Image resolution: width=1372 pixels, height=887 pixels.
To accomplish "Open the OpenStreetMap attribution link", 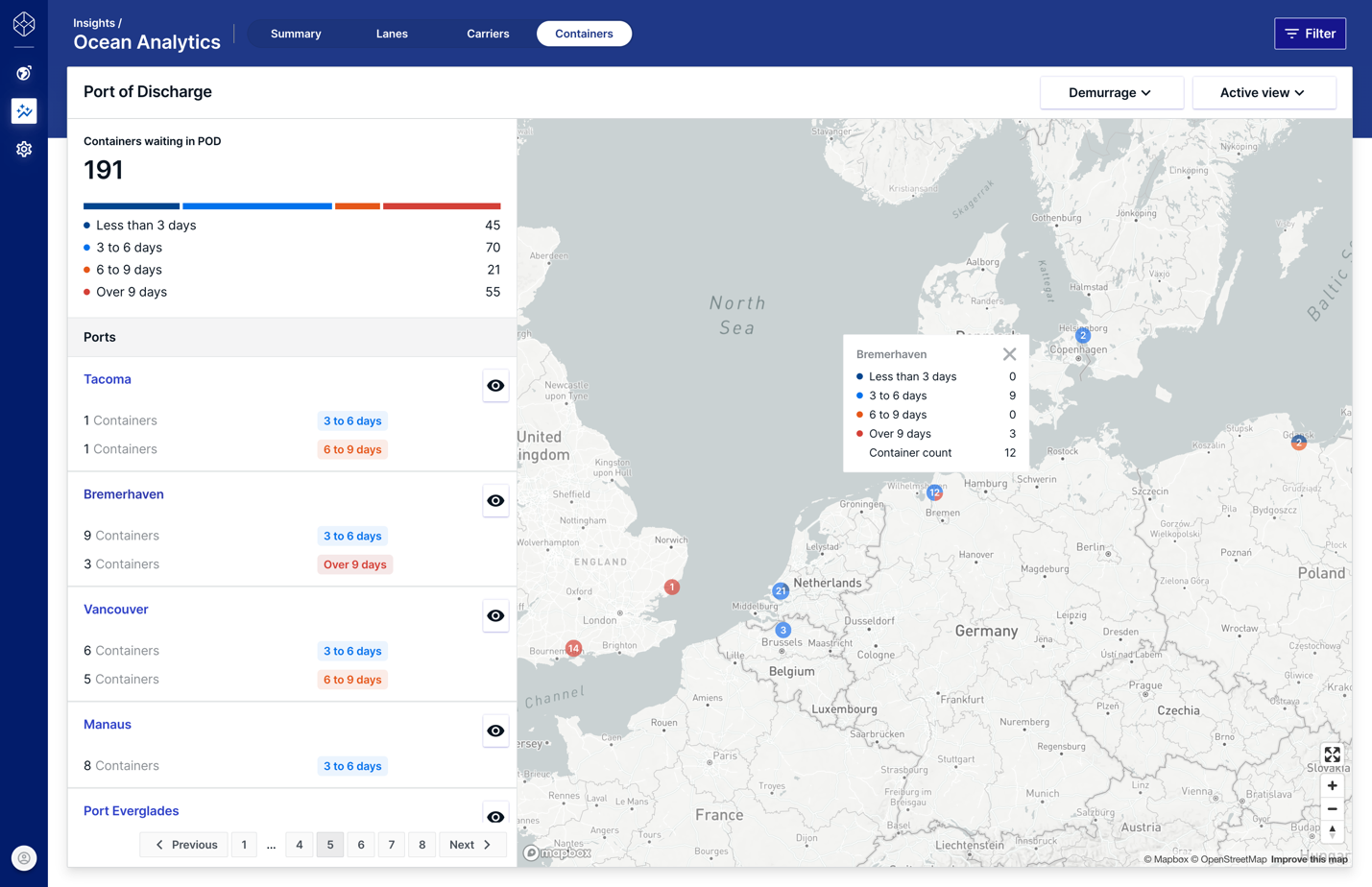I will point(1229,859).
